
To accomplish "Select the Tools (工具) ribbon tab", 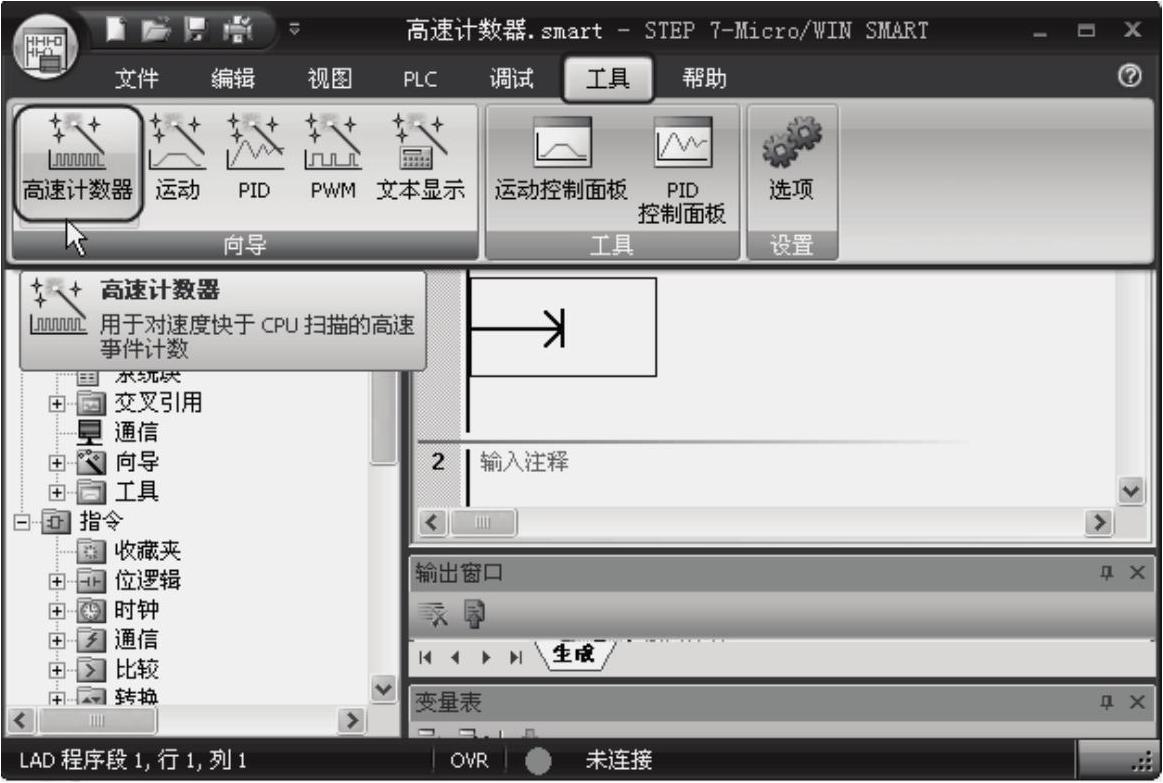I will tap(608, 78).
